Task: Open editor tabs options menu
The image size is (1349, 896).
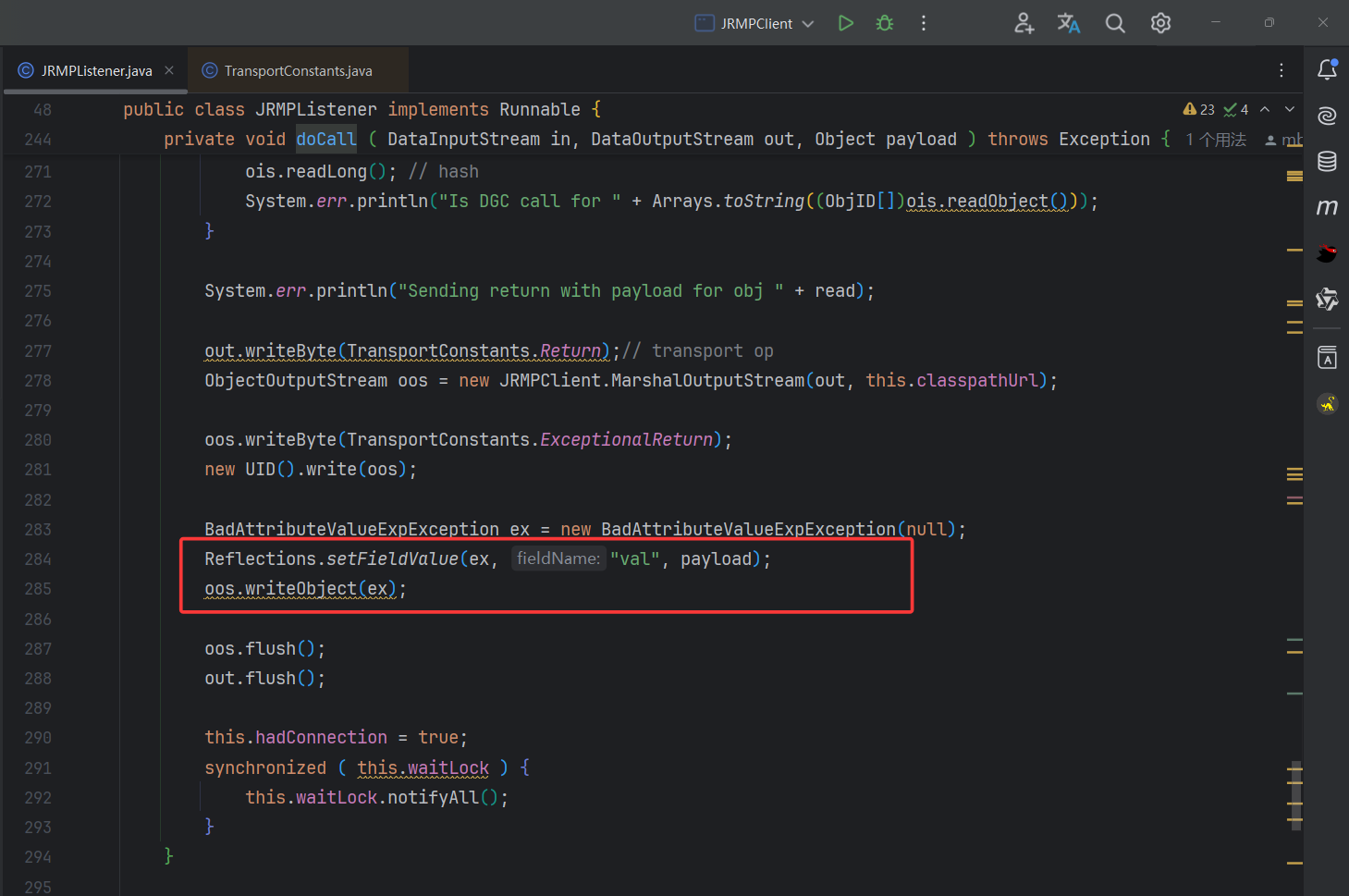Action: click(x=1281, y=70)
